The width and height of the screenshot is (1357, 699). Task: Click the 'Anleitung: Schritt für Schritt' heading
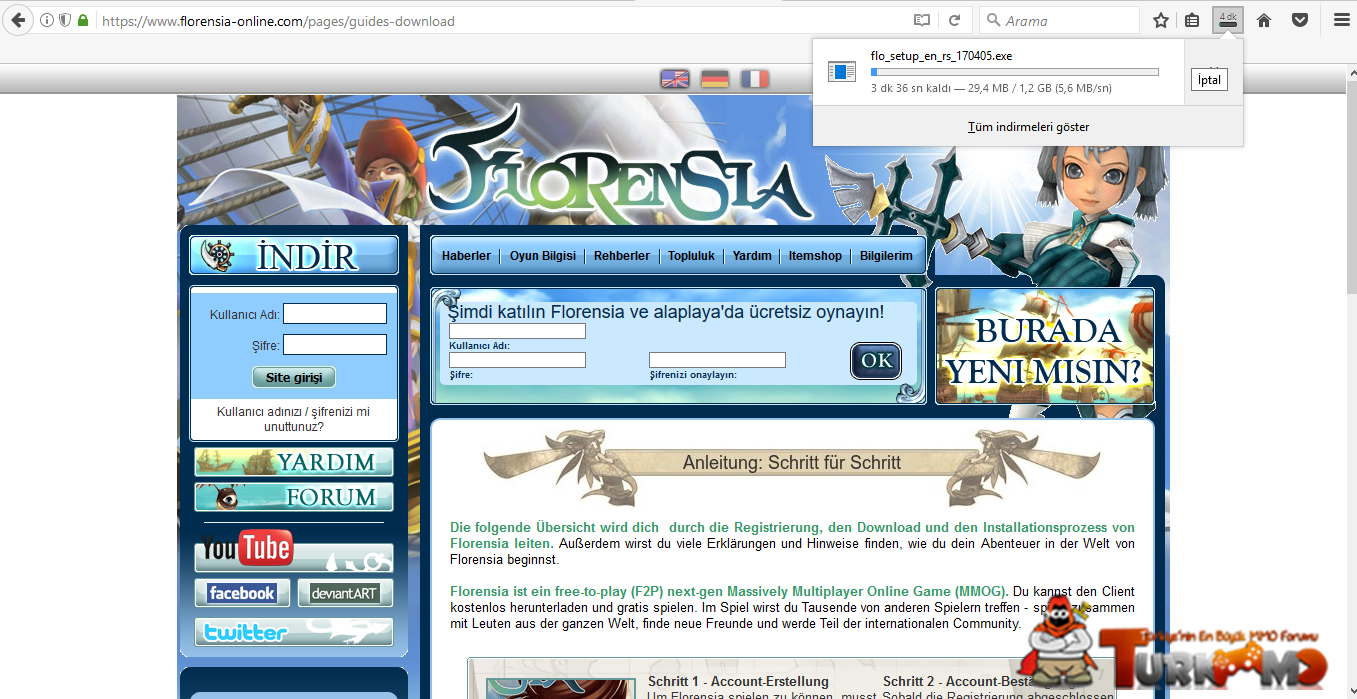point(792,463)
